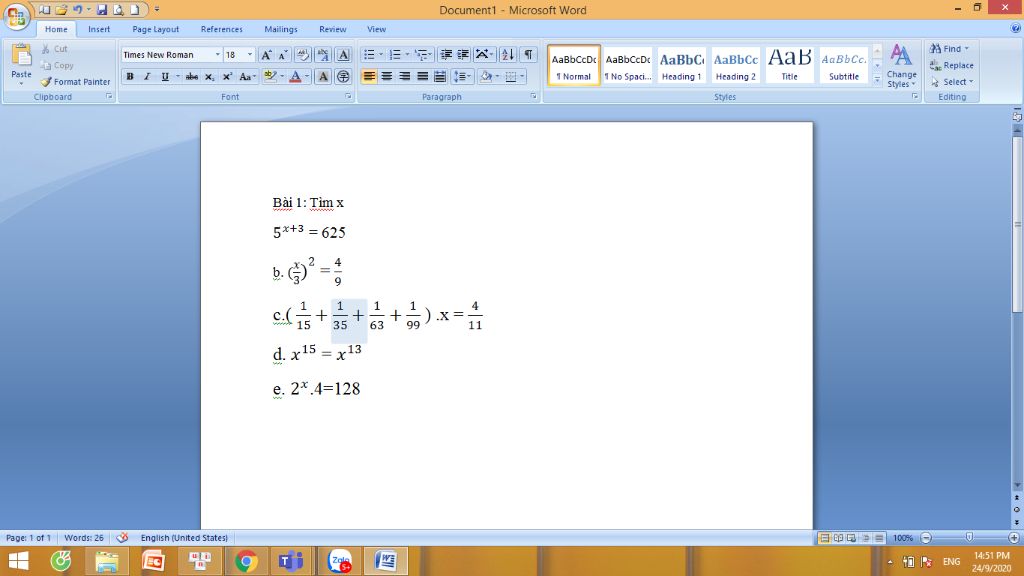Viewport: 1024px width, 576px height.
Task: Apply the Heading 1 style
Action: pos(682,65)
